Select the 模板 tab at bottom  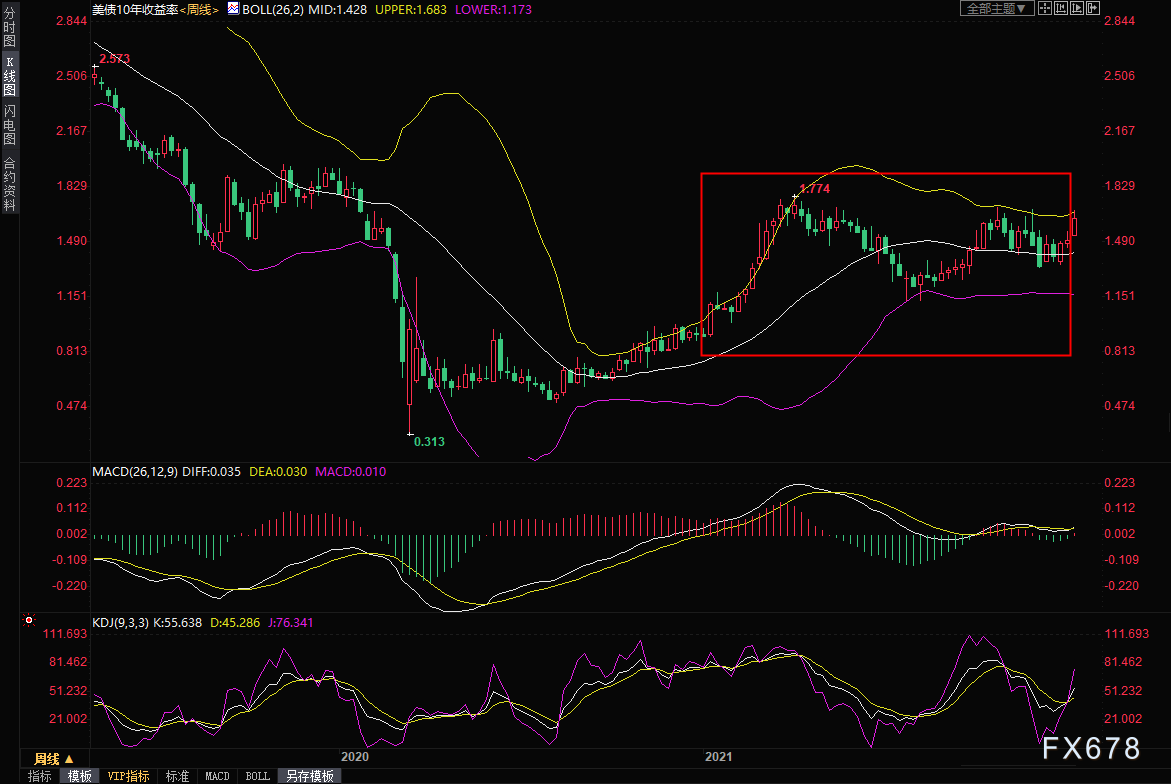tap(79, 777)
